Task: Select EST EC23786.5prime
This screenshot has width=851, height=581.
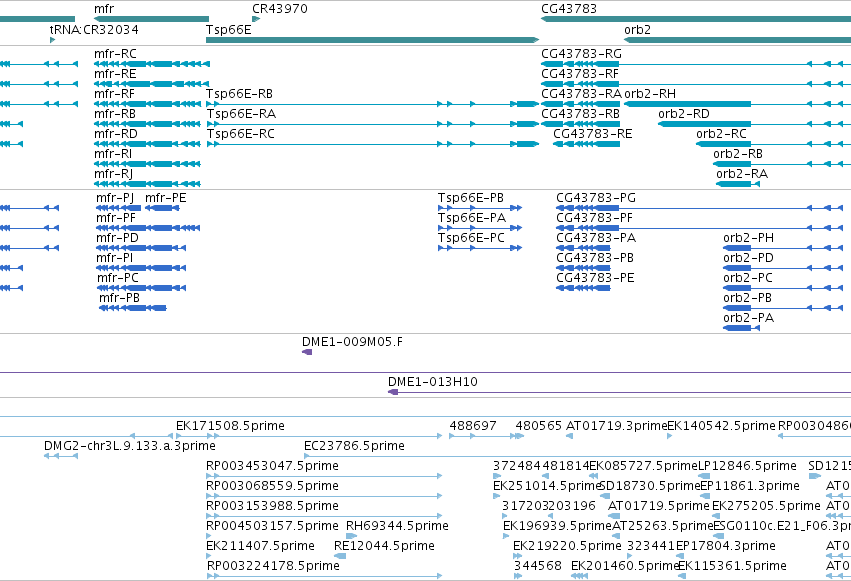Action: (x=577, y=456)
